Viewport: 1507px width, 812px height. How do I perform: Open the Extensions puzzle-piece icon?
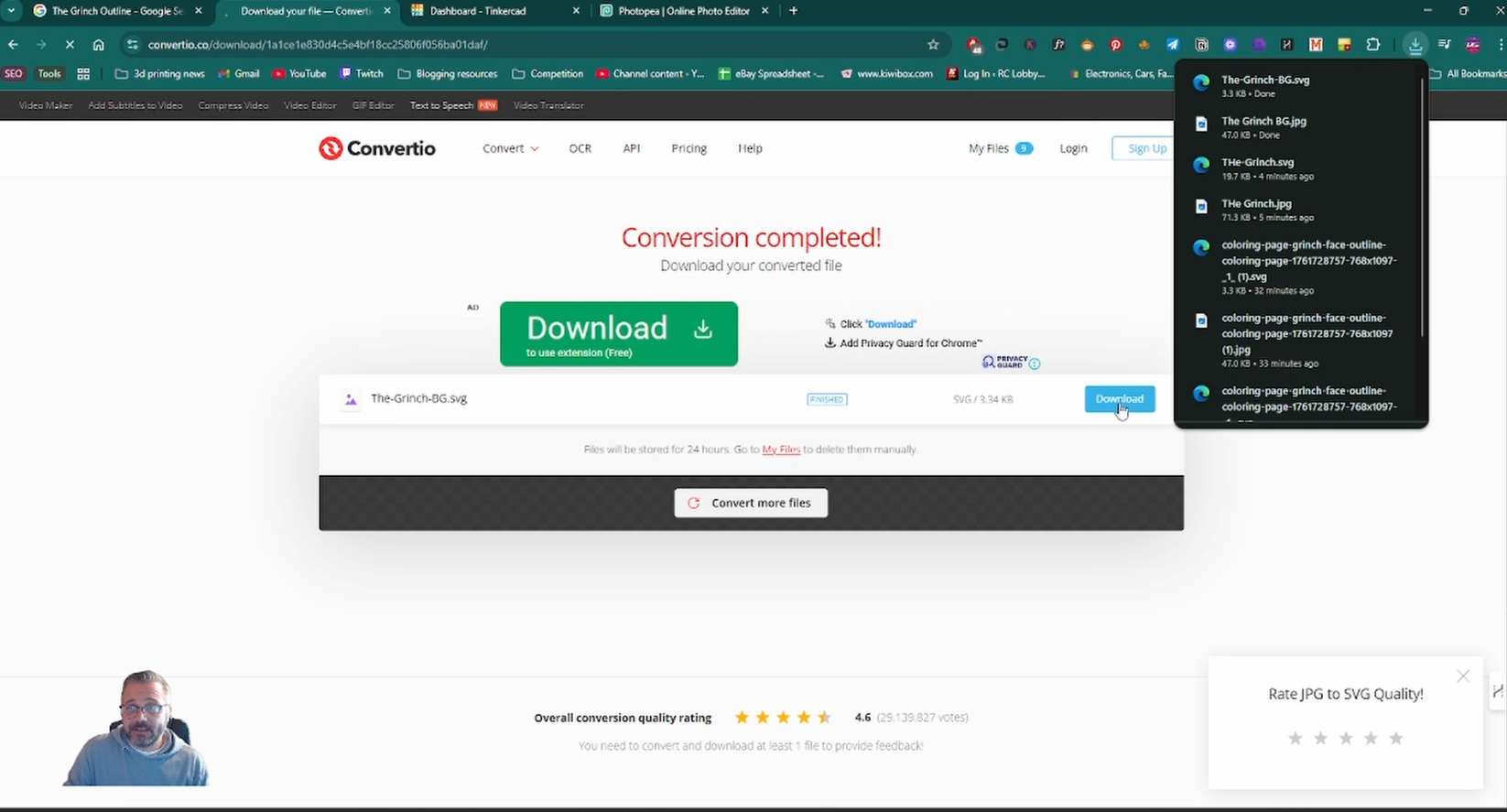(1372, 44)
